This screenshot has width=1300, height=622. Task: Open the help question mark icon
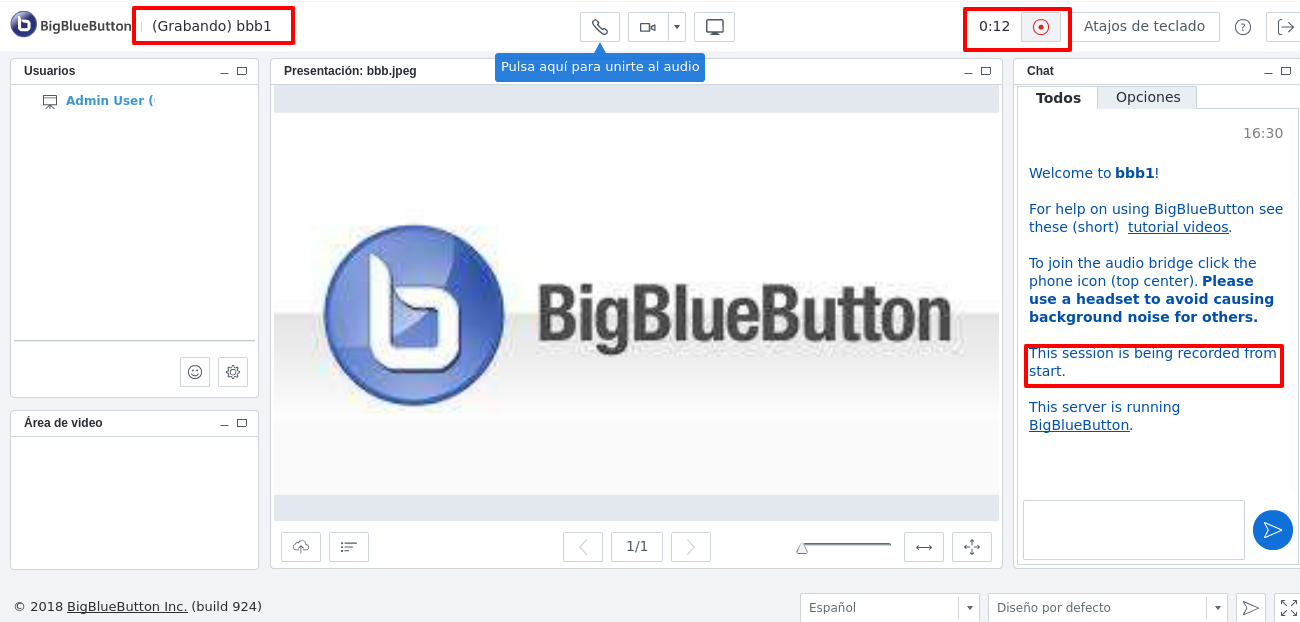[x=1243, y=27]
